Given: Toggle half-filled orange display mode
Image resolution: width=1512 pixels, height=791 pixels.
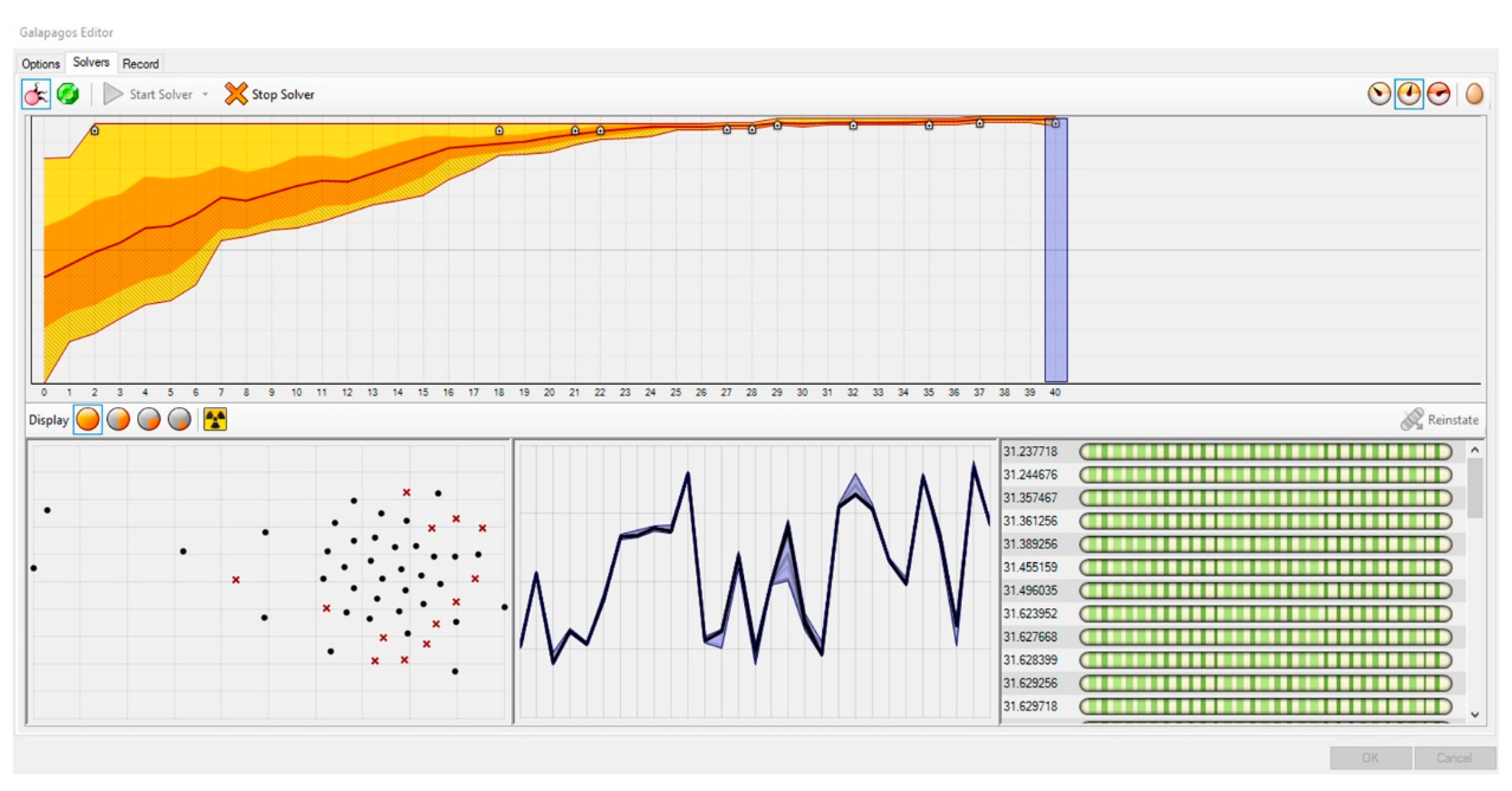Looking at the screenshot, I should (118, 419).
